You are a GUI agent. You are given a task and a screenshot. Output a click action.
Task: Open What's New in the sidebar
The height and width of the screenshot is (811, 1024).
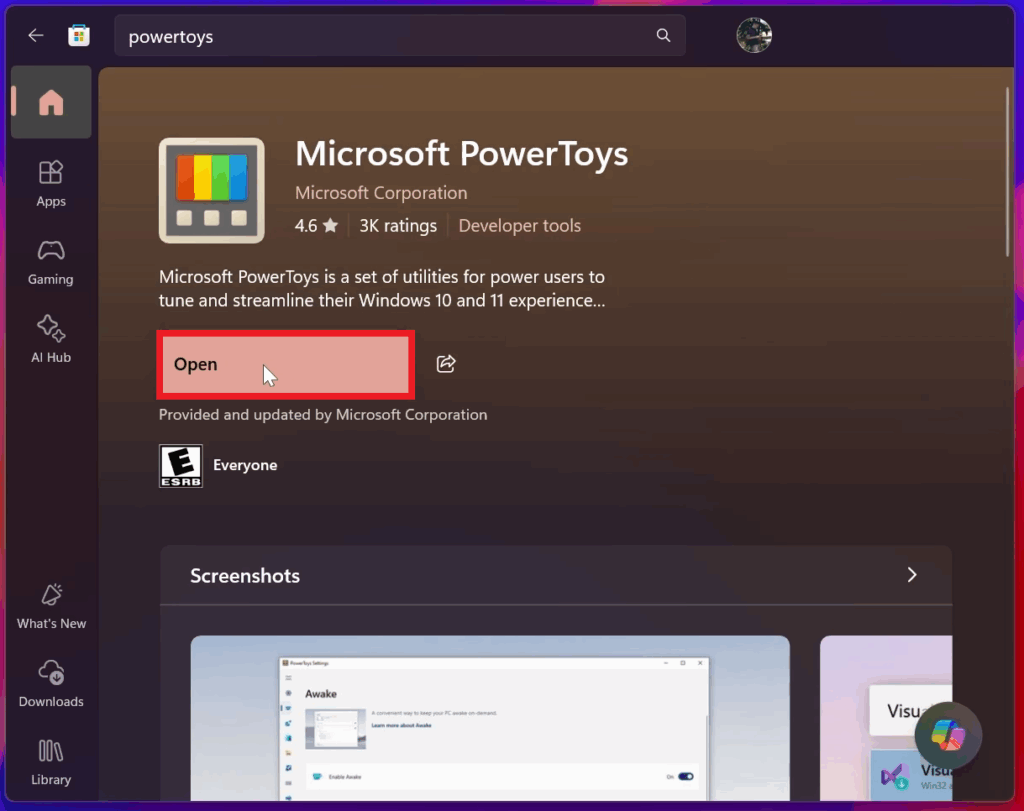pos(51,606)
